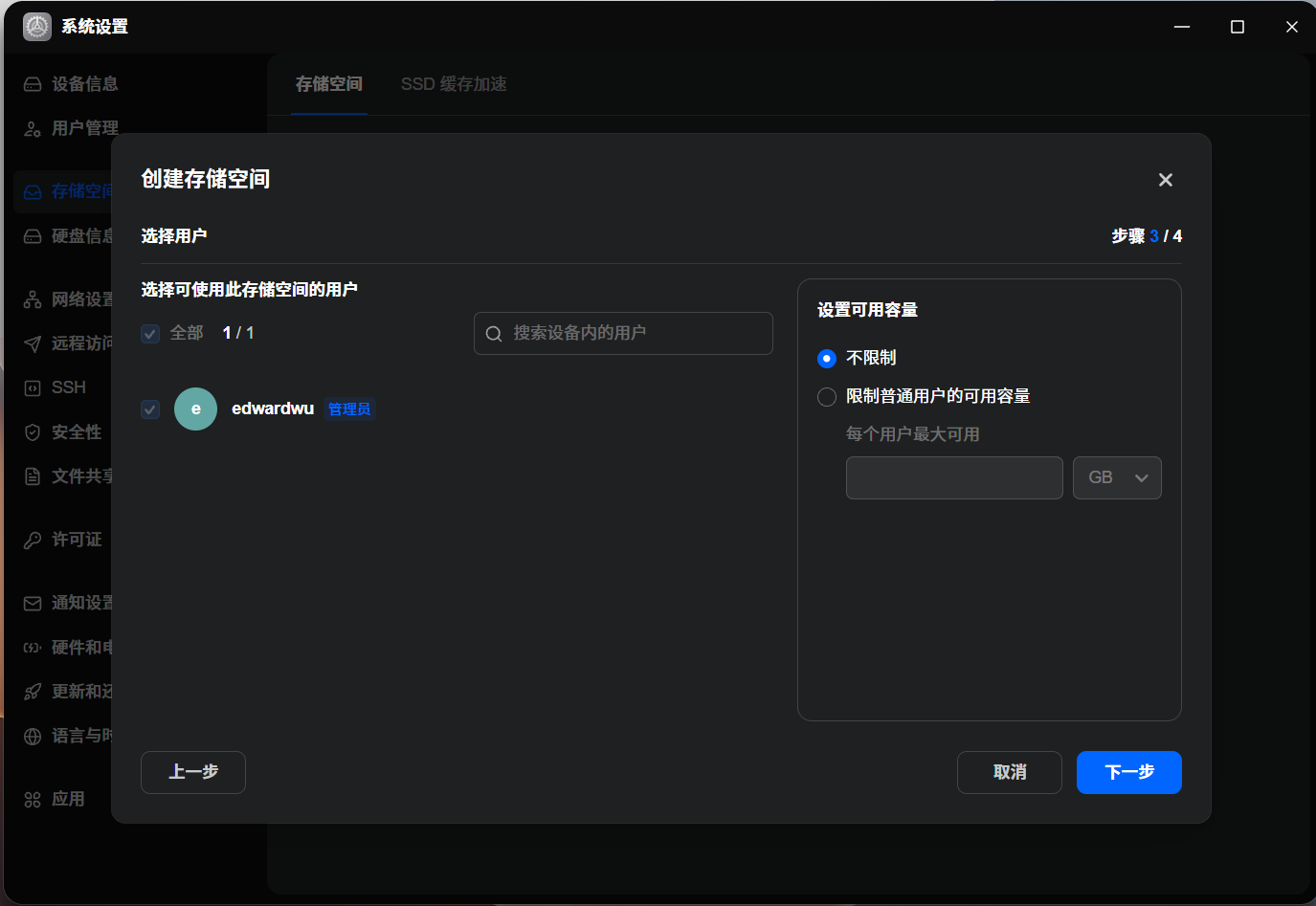Select the 远程访问 sidebar entry
Image resolution: width=1316 pixels, height=906 pixels.
coord(68,343)
